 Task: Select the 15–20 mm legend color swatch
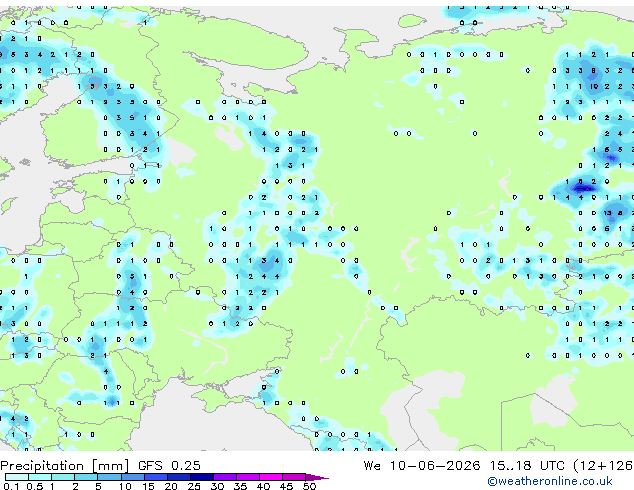point(155,477)
